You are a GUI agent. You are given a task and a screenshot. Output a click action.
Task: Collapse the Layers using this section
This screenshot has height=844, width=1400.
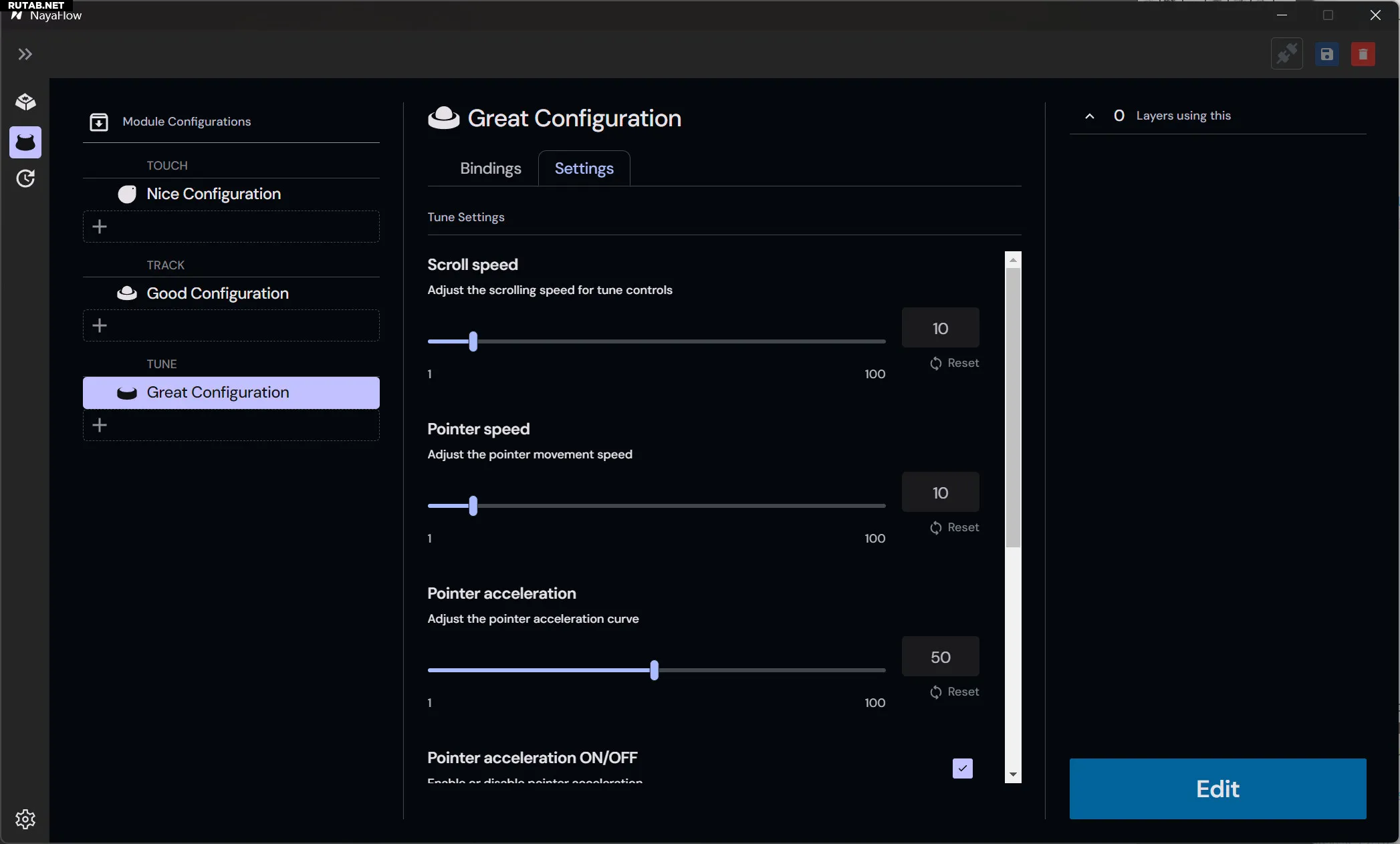1089,116
